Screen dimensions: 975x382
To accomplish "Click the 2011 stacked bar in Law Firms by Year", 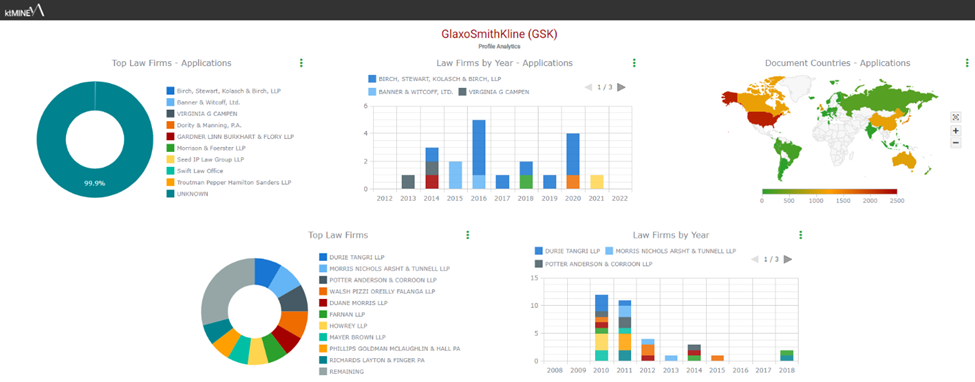I will [625, 330].
